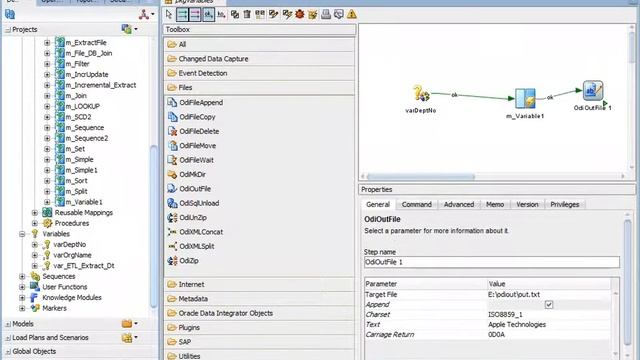Viewport: 640px width, 360px height.
Task: Switch to the Version tab
Action: pos(527,204)
